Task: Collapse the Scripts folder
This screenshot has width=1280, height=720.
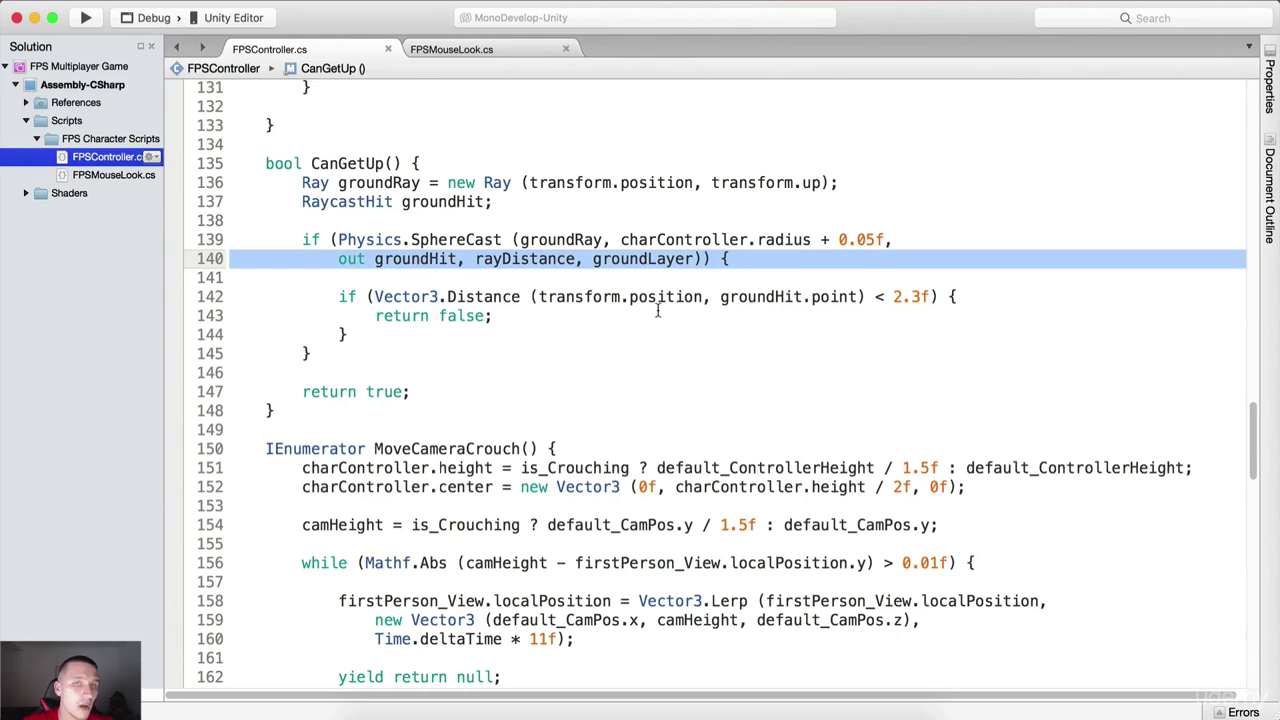Action: click(x=26, y=121)
